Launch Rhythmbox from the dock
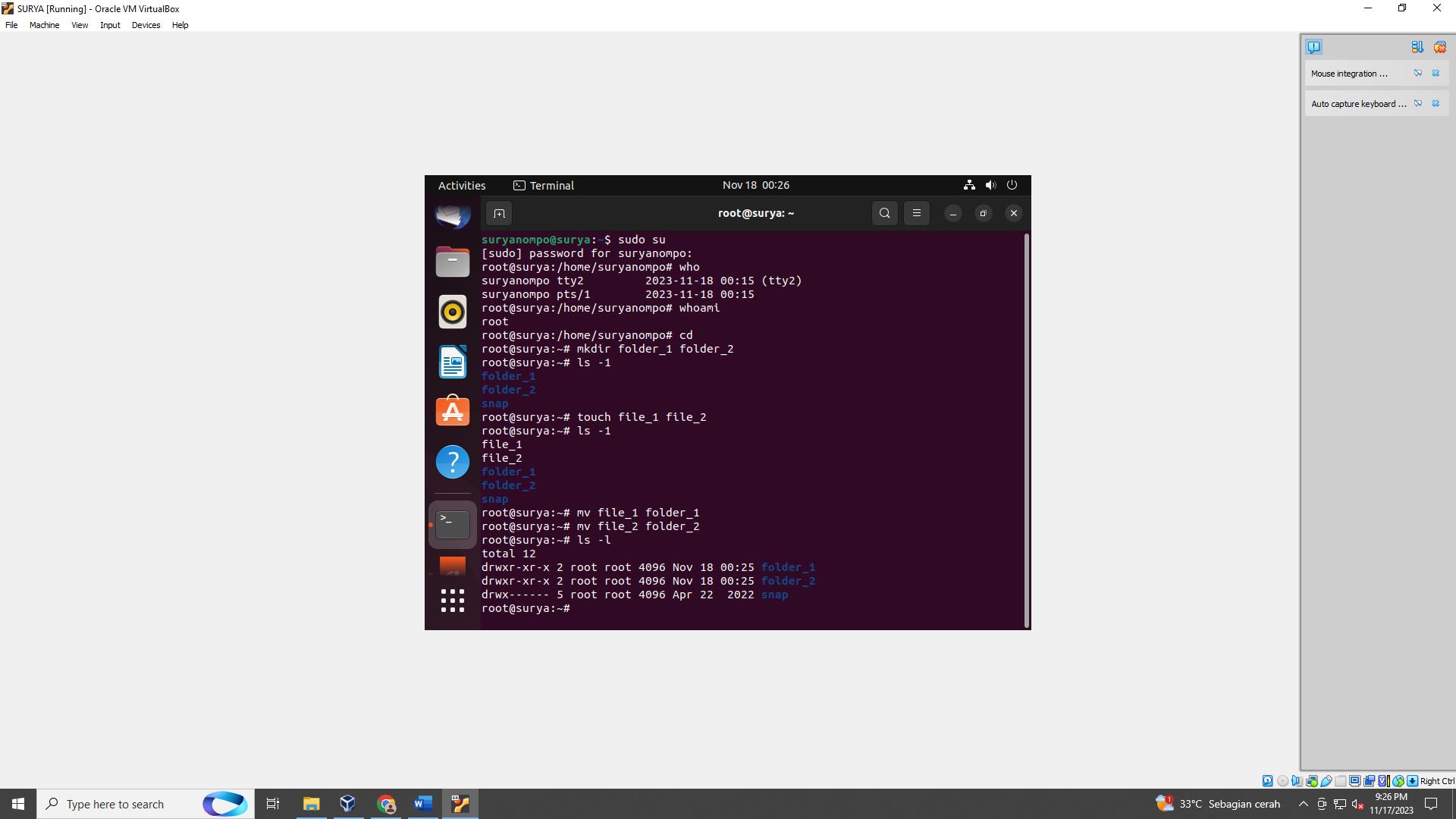 tap(453, 312)
